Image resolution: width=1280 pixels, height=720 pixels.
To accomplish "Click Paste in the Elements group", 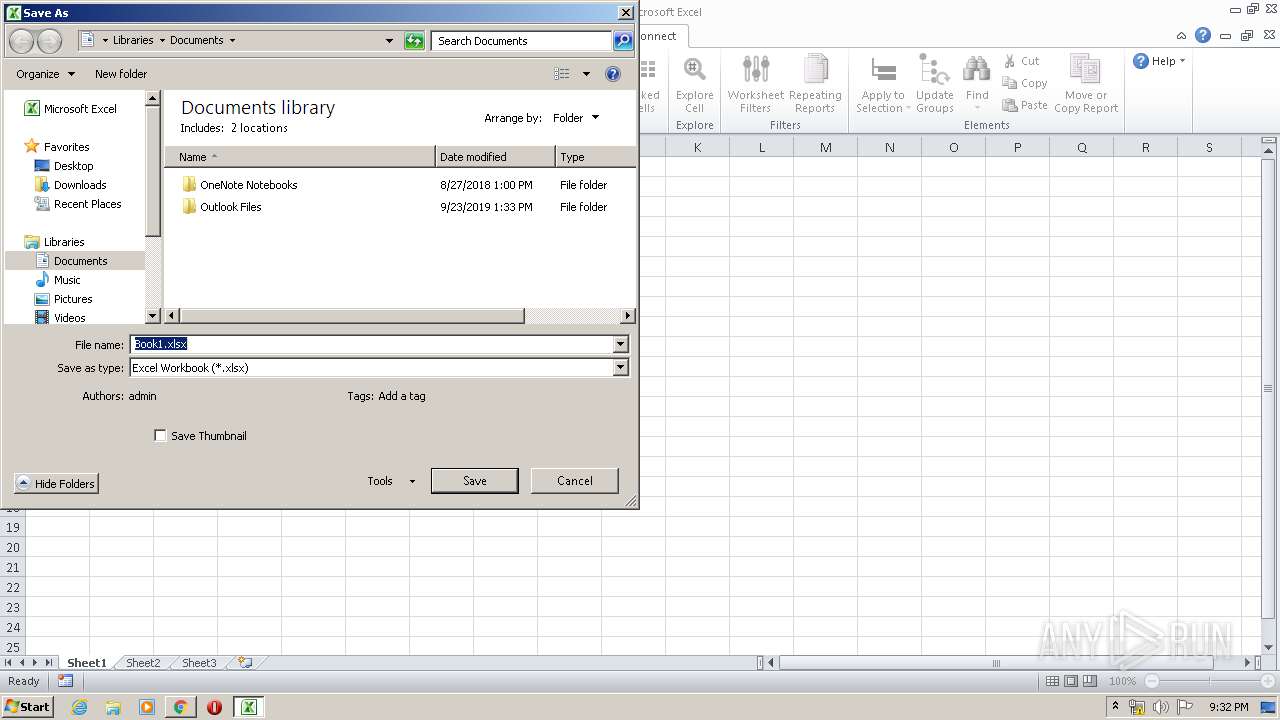I will click(x=1025, y=105).
